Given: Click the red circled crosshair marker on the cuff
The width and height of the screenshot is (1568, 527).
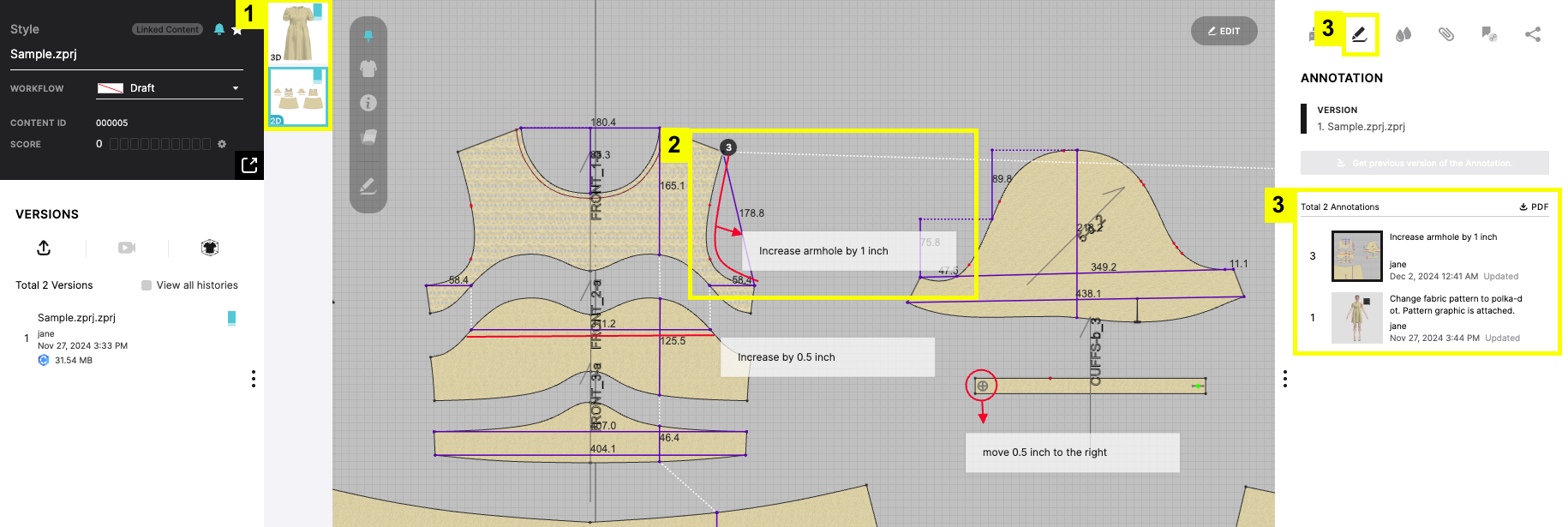Looking at the screenshot, I should coord(982,386).
